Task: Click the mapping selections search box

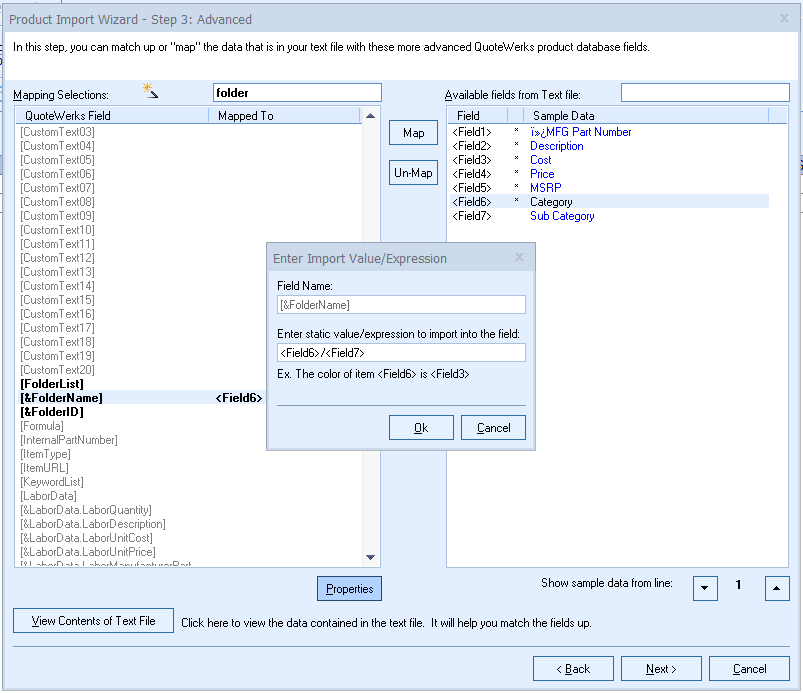Action: coord(297,93)
